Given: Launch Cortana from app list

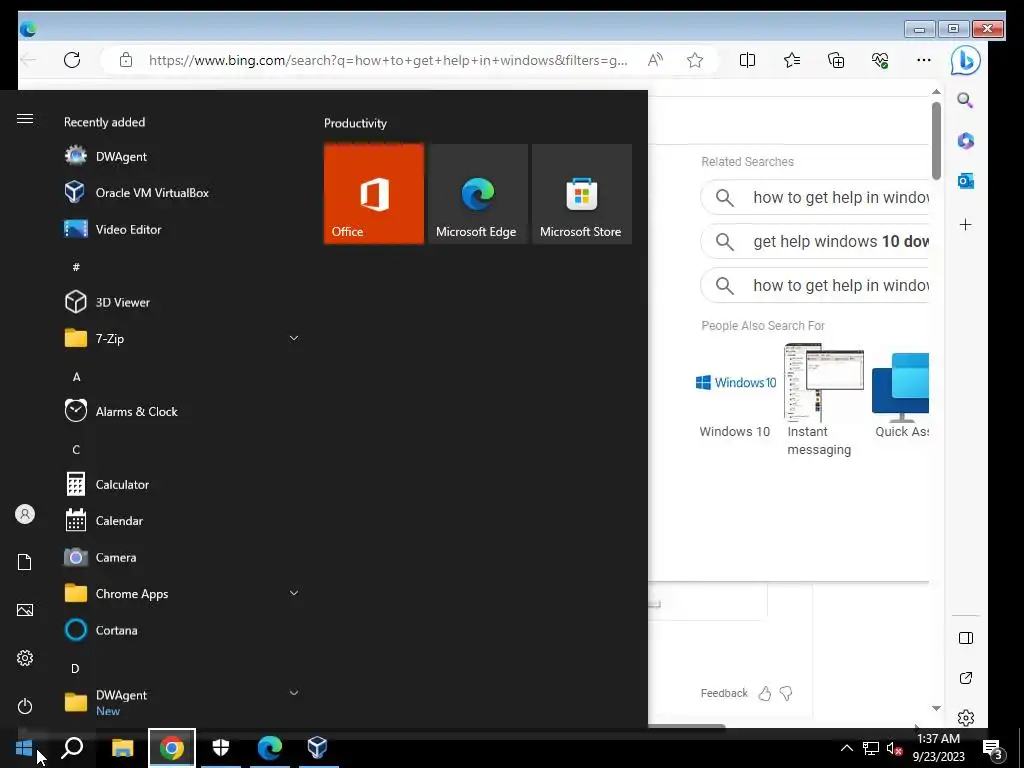Looking at the screenshot, I should point(182,630).
